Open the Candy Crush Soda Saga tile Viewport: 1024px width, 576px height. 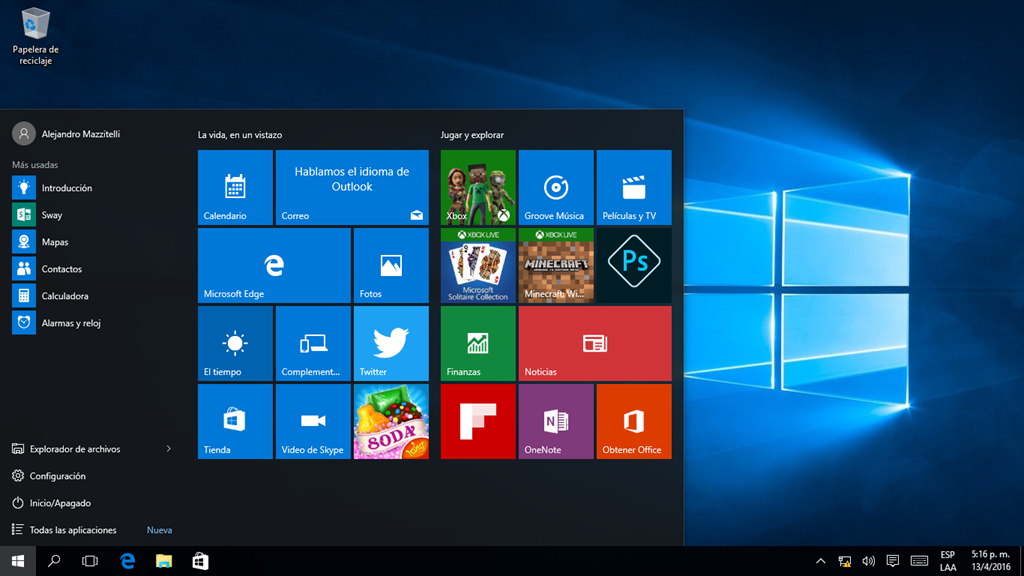(391, 421)
